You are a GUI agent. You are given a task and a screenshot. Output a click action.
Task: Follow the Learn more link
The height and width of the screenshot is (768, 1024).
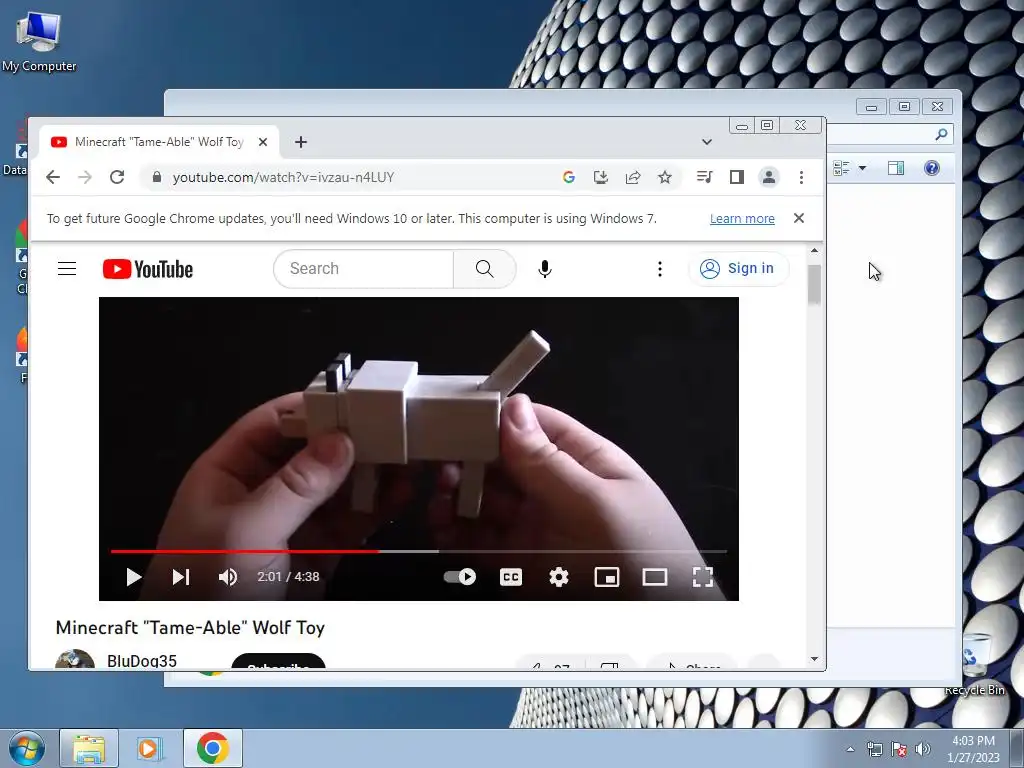click(742, 219)
